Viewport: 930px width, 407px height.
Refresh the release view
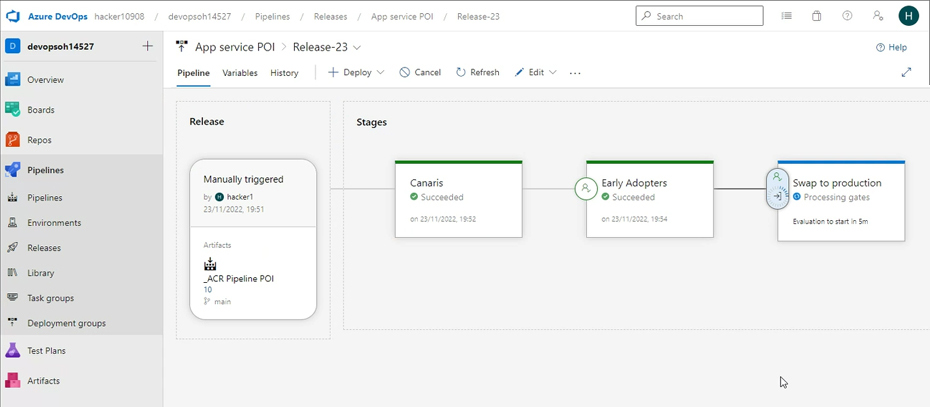coord(477,72)
